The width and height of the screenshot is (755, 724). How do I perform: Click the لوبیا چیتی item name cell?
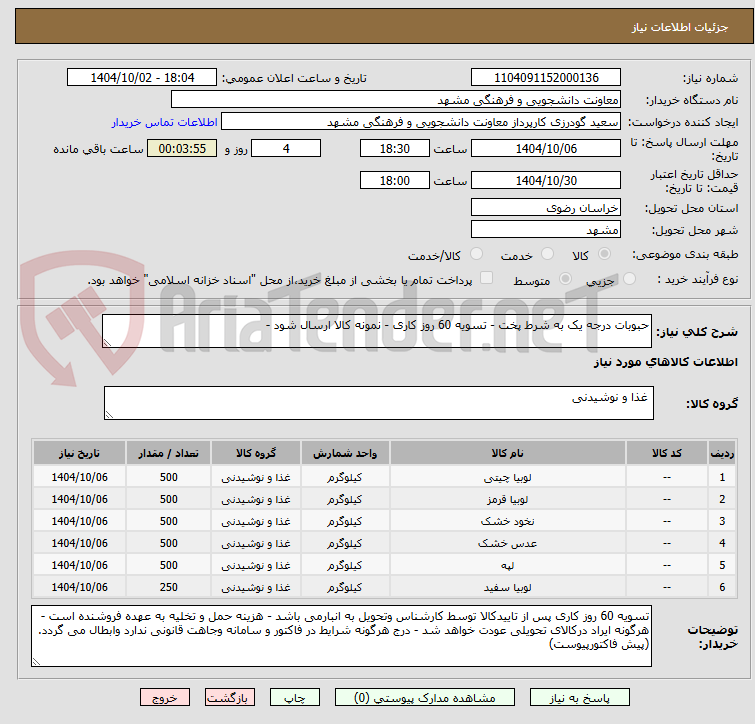tap(508, 477)
